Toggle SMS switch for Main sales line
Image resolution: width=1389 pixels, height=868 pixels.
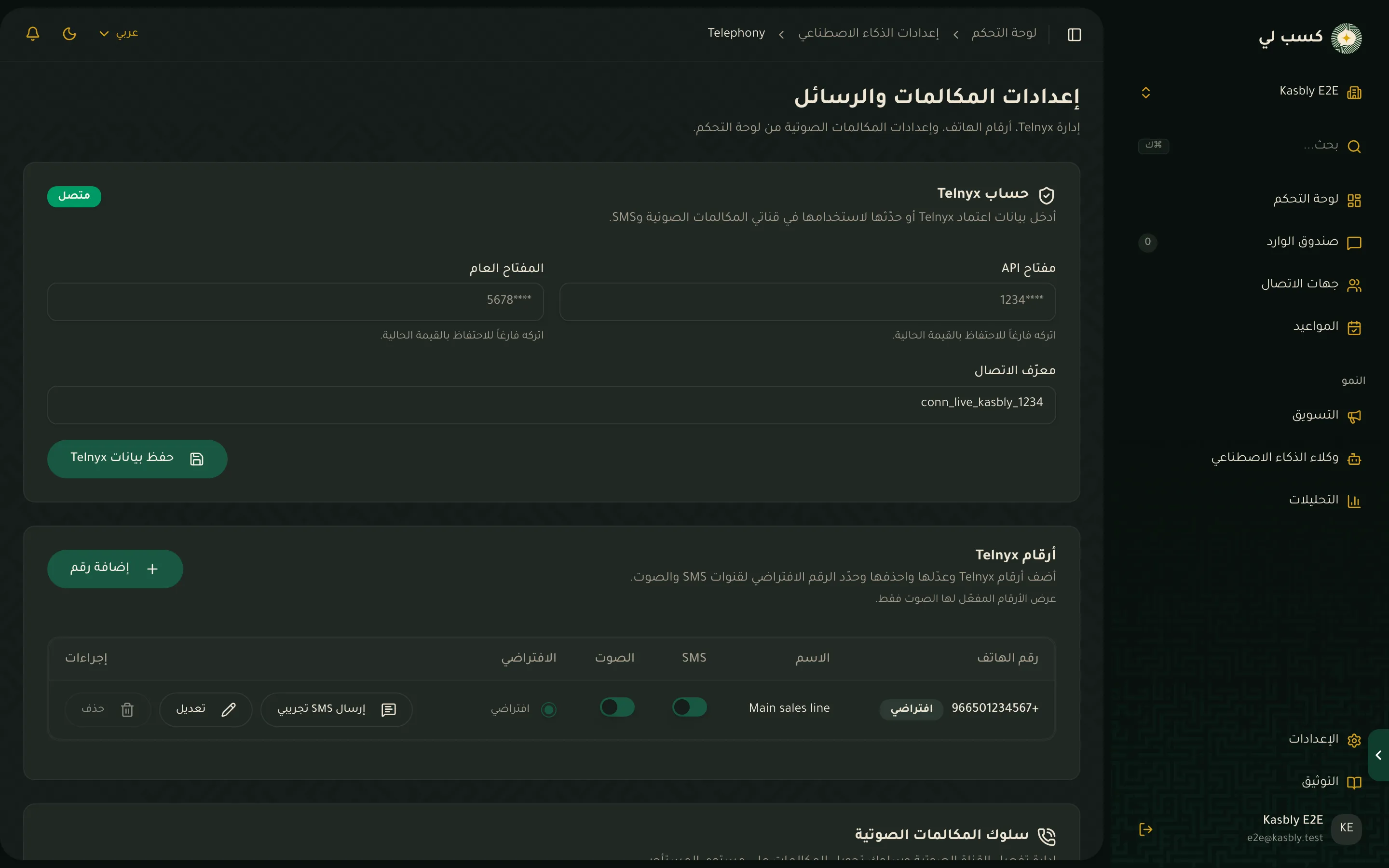[x=689, y=707]
